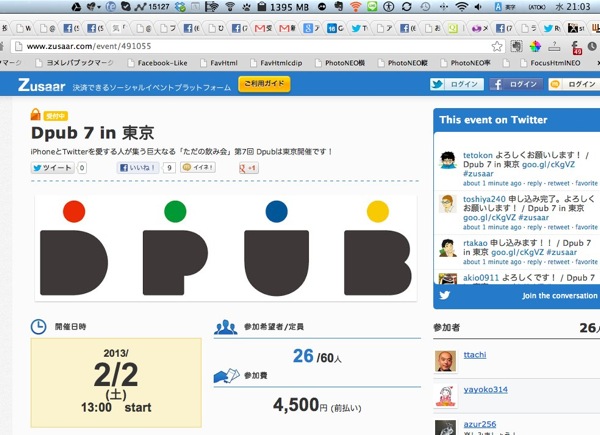Open the toshiya240 username link
This screenshot has width=600, height=435.
484,199
